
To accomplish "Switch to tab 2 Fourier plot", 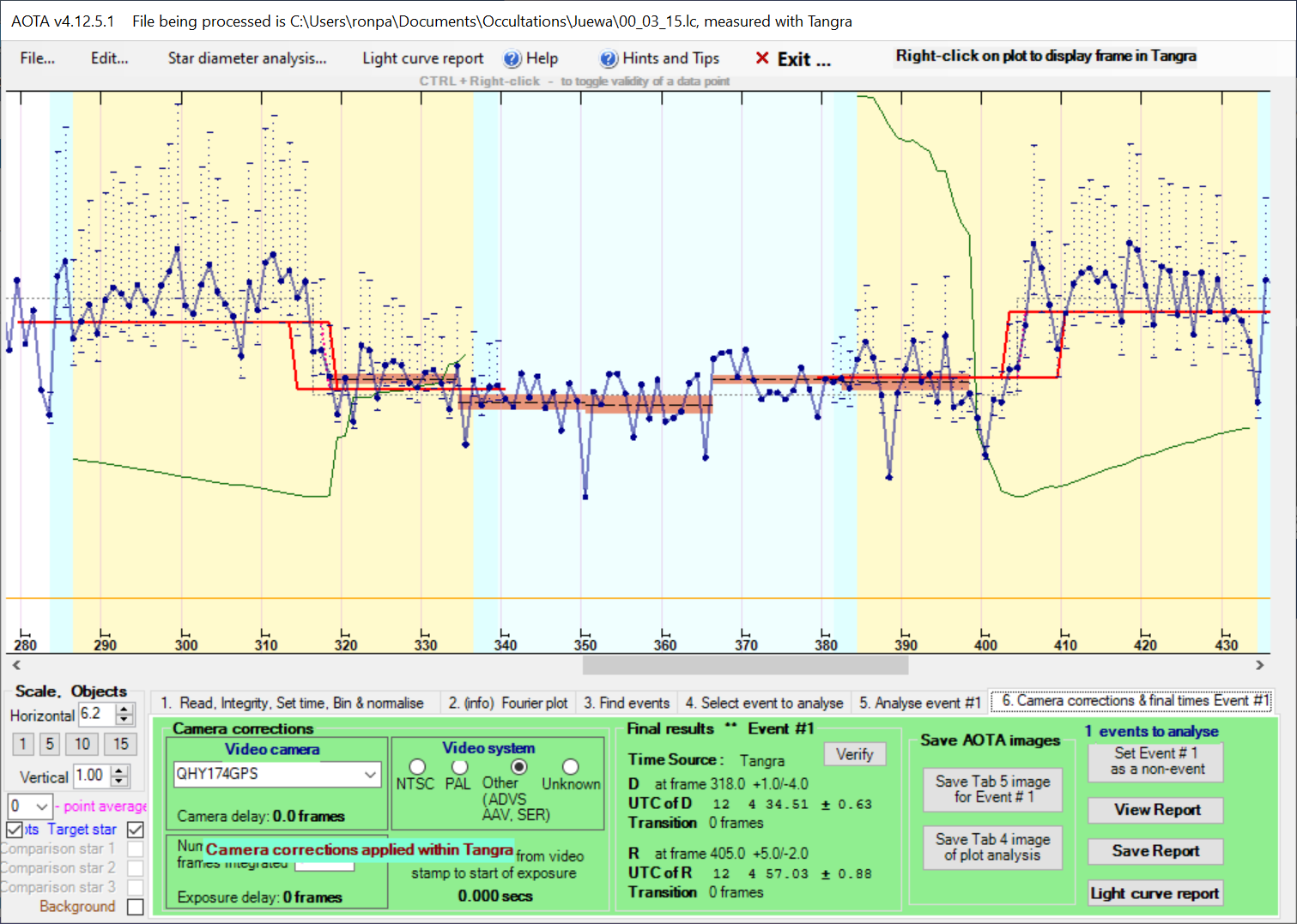I will [508, 703].
